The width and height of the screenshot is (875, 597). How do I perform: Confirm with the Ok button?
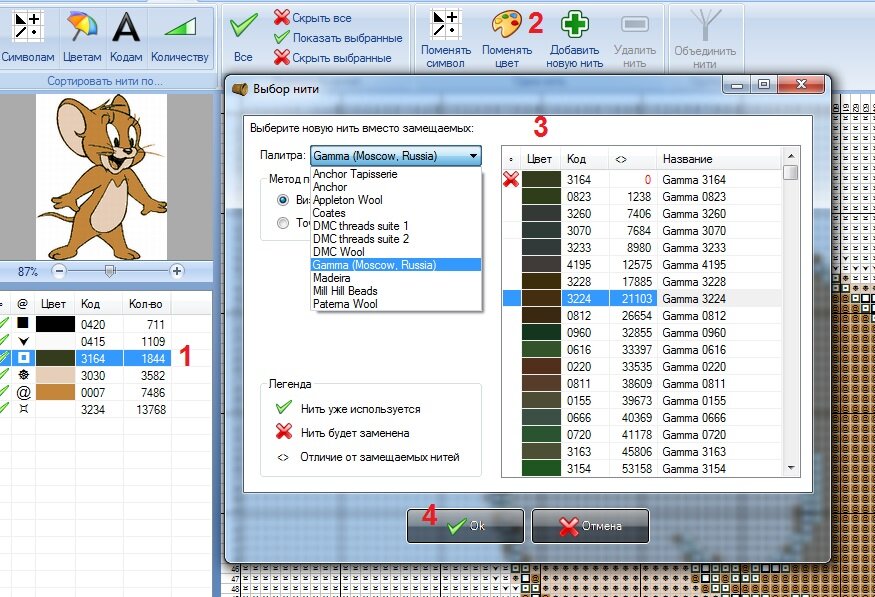click(465, 526)
